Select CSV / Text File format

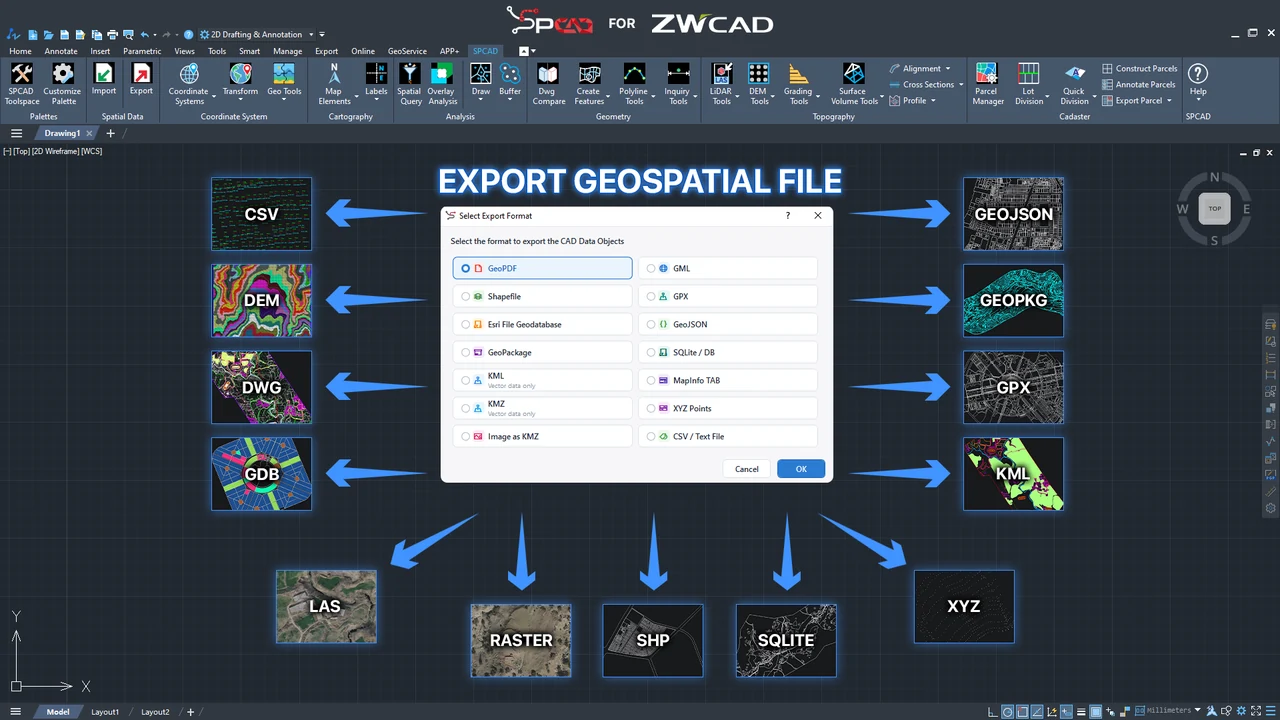tap(728, 436)
